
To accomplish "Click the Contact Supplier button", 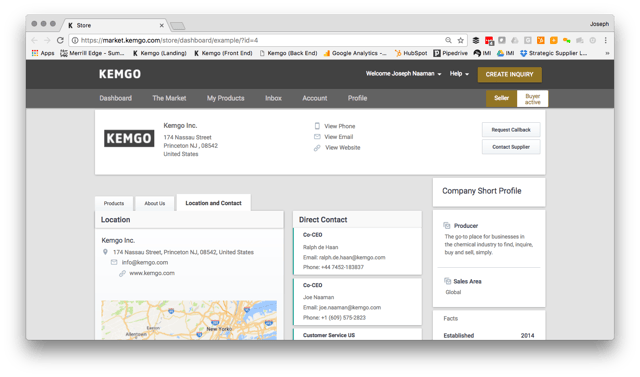I will pos(511,147).
